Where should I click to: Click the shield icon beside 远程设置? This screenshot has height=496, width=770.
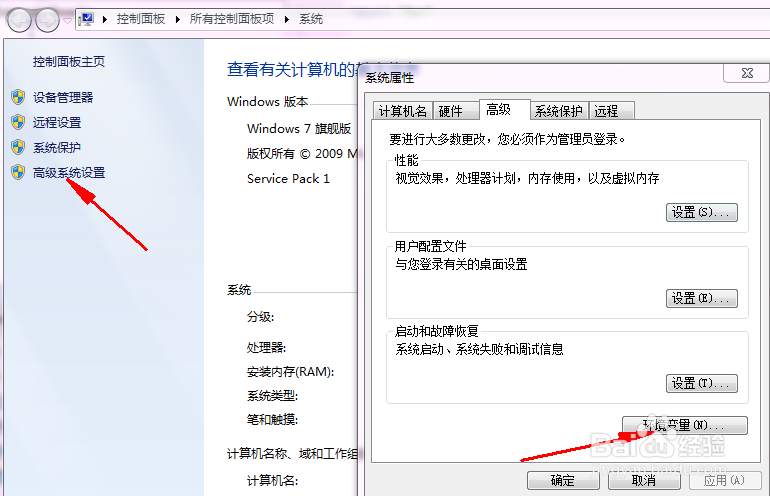[x=18, y=122]
